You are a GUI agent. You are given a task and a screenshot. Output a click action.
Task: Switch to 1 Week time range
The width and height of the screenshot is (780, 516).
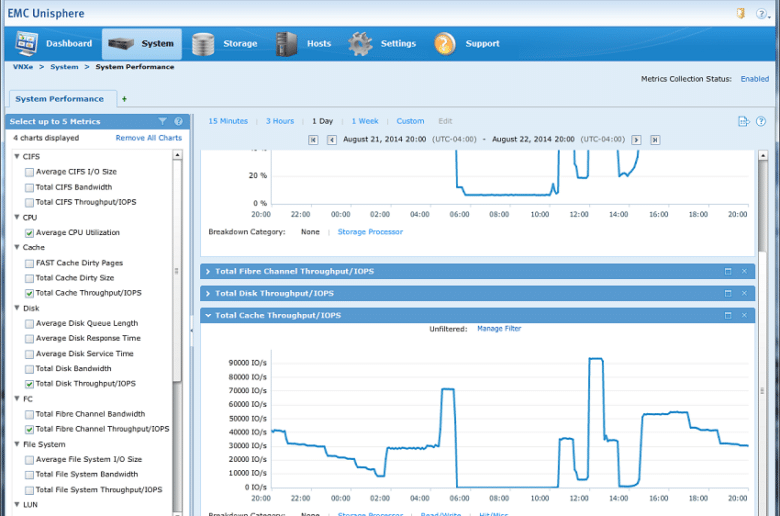pyautogui.click(x=365, y=121)
